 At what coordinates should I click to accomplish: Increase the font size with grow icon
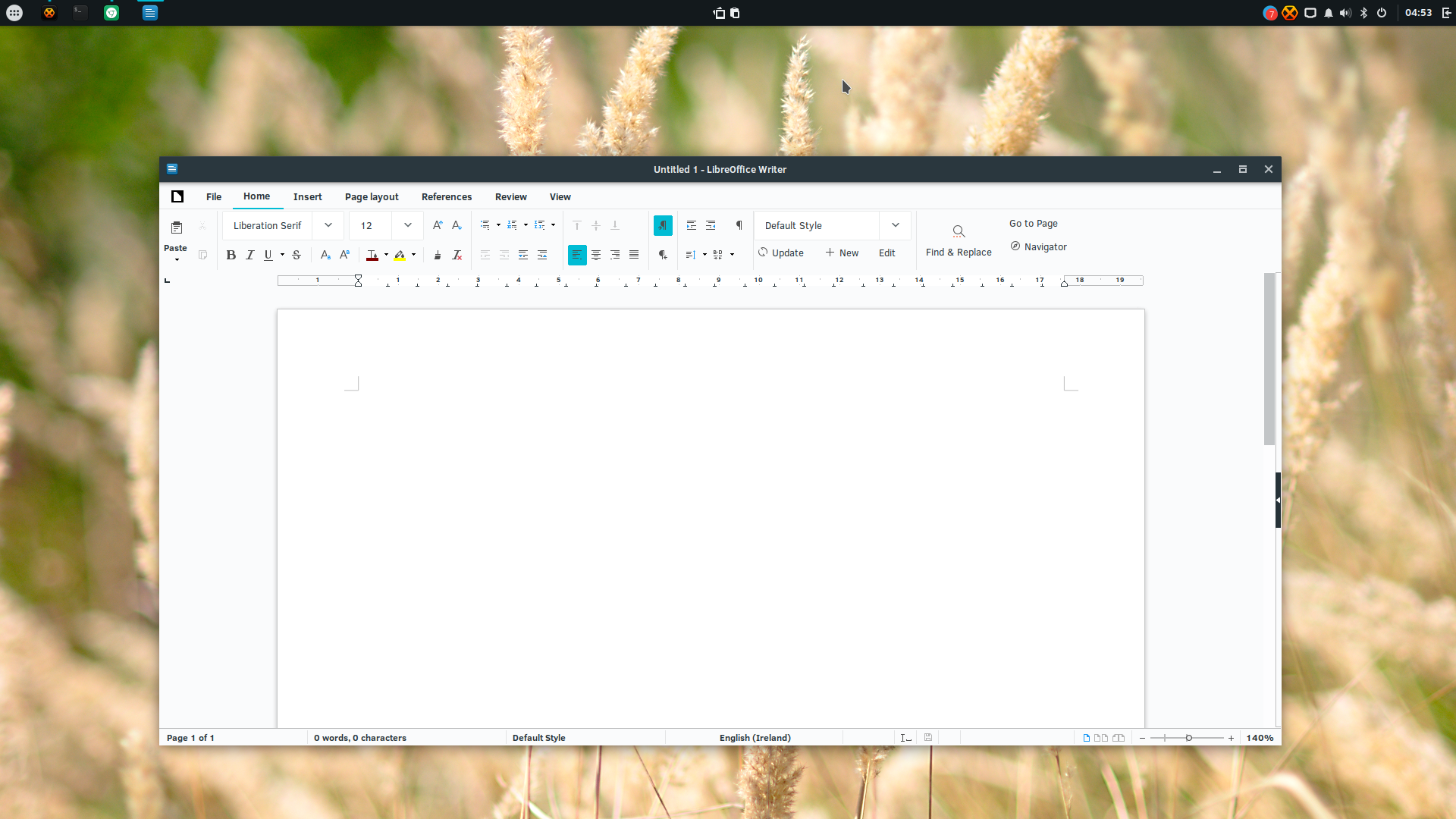point(438,225)
